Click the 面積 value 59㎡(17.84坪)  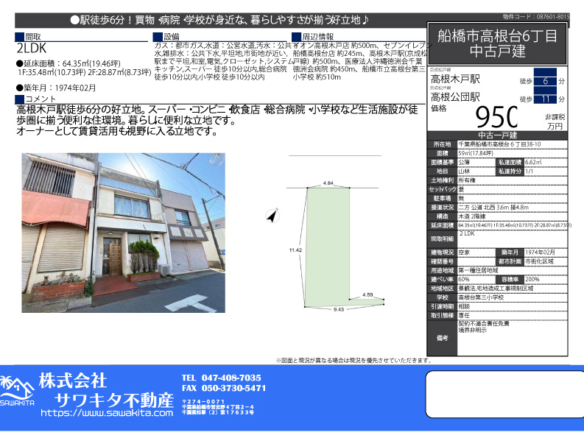476,153
